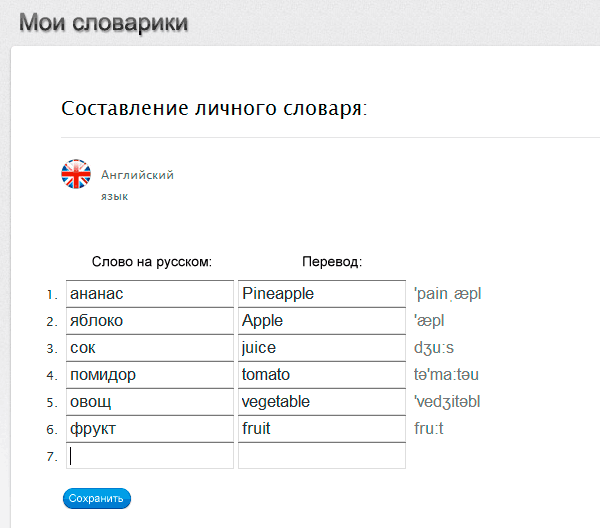Click the Russian field containing сок

(149, 348)
